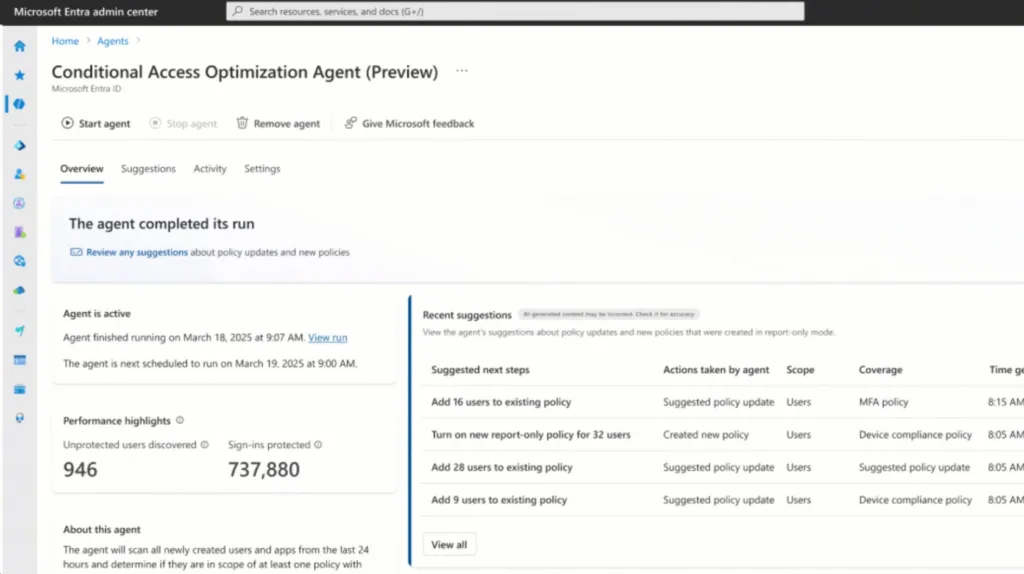Open the Settings tab

[x=262, y=168]
